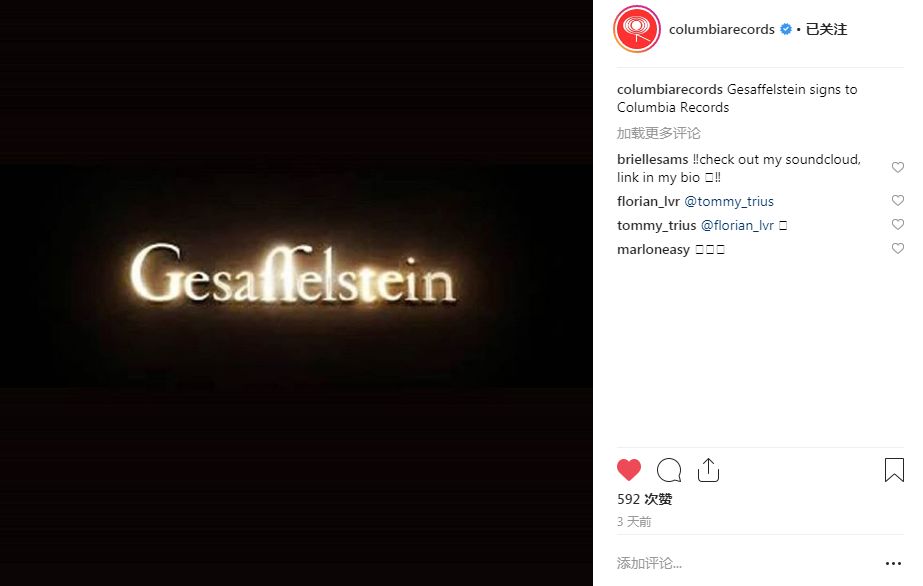923x586 pixels.
Task: Click the 添加评论 comment input field
Action: (745, 564)
